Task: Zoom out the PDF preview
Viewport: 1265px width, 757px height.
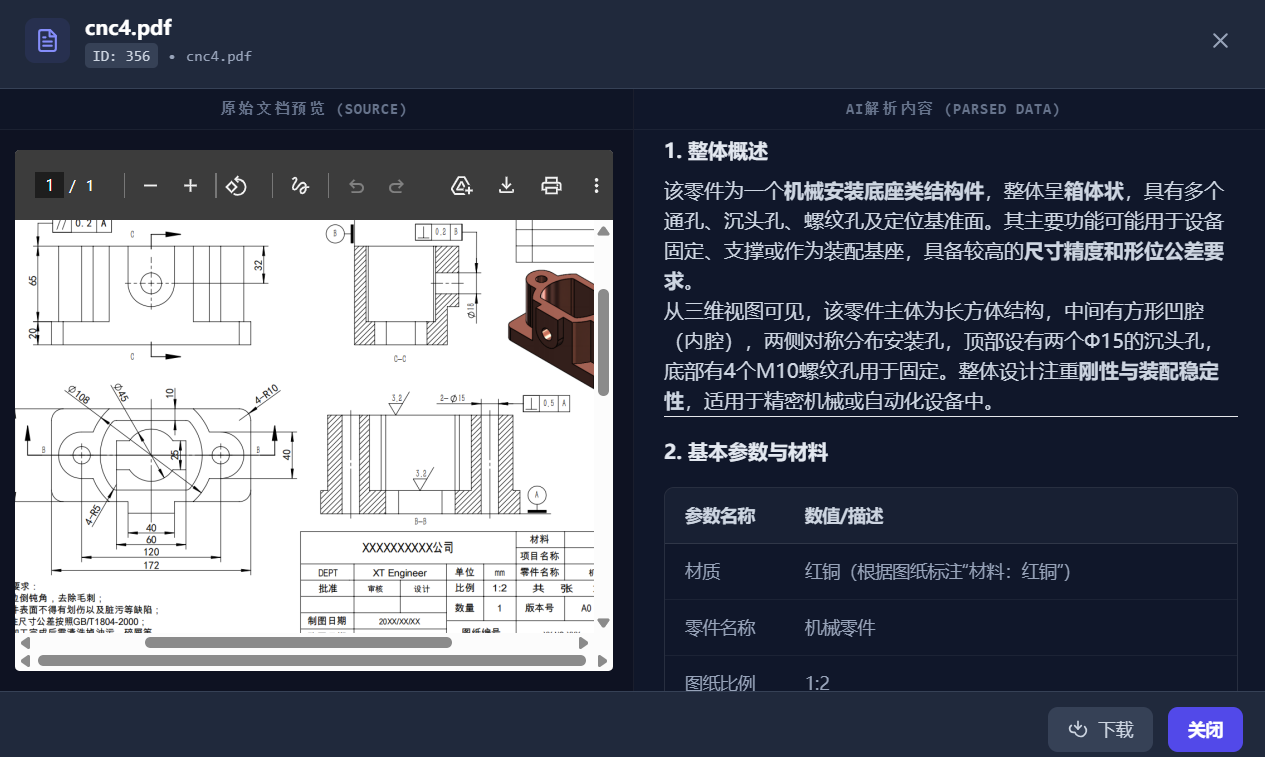Action: pos(150,186)
